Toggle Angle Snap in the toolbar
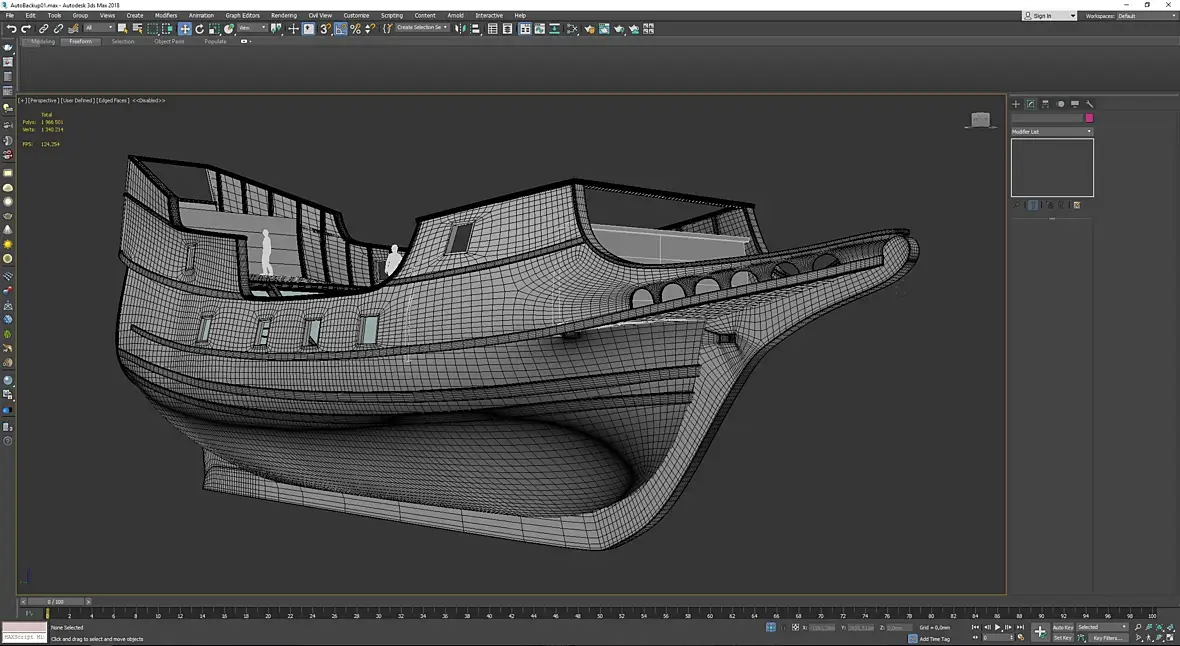 coord(340,29)
